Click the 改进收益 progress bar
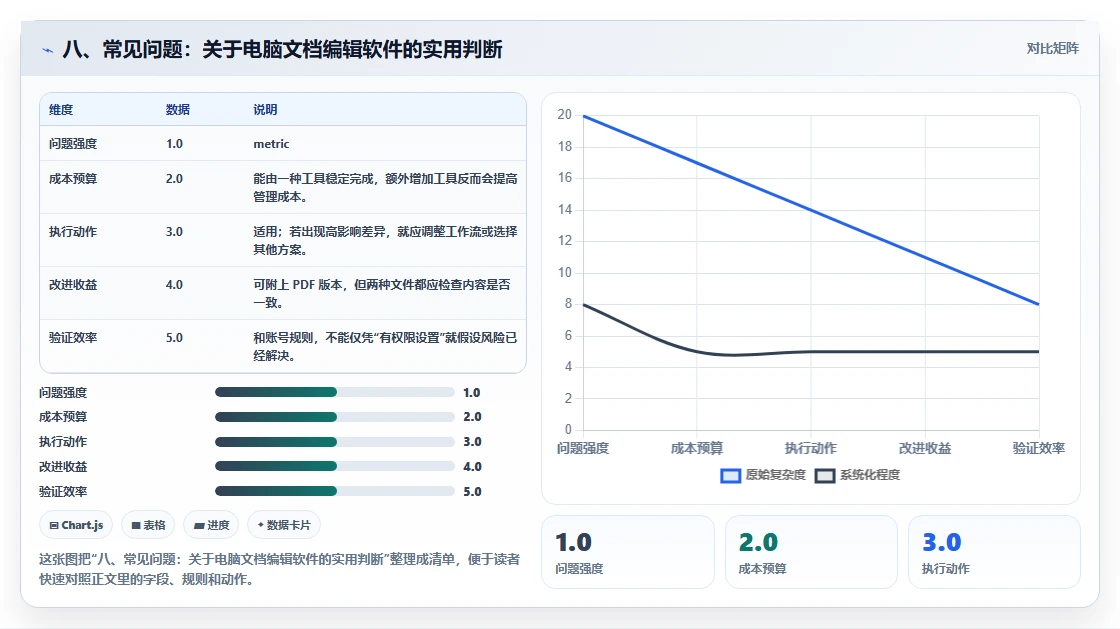 tap(334, 466)
